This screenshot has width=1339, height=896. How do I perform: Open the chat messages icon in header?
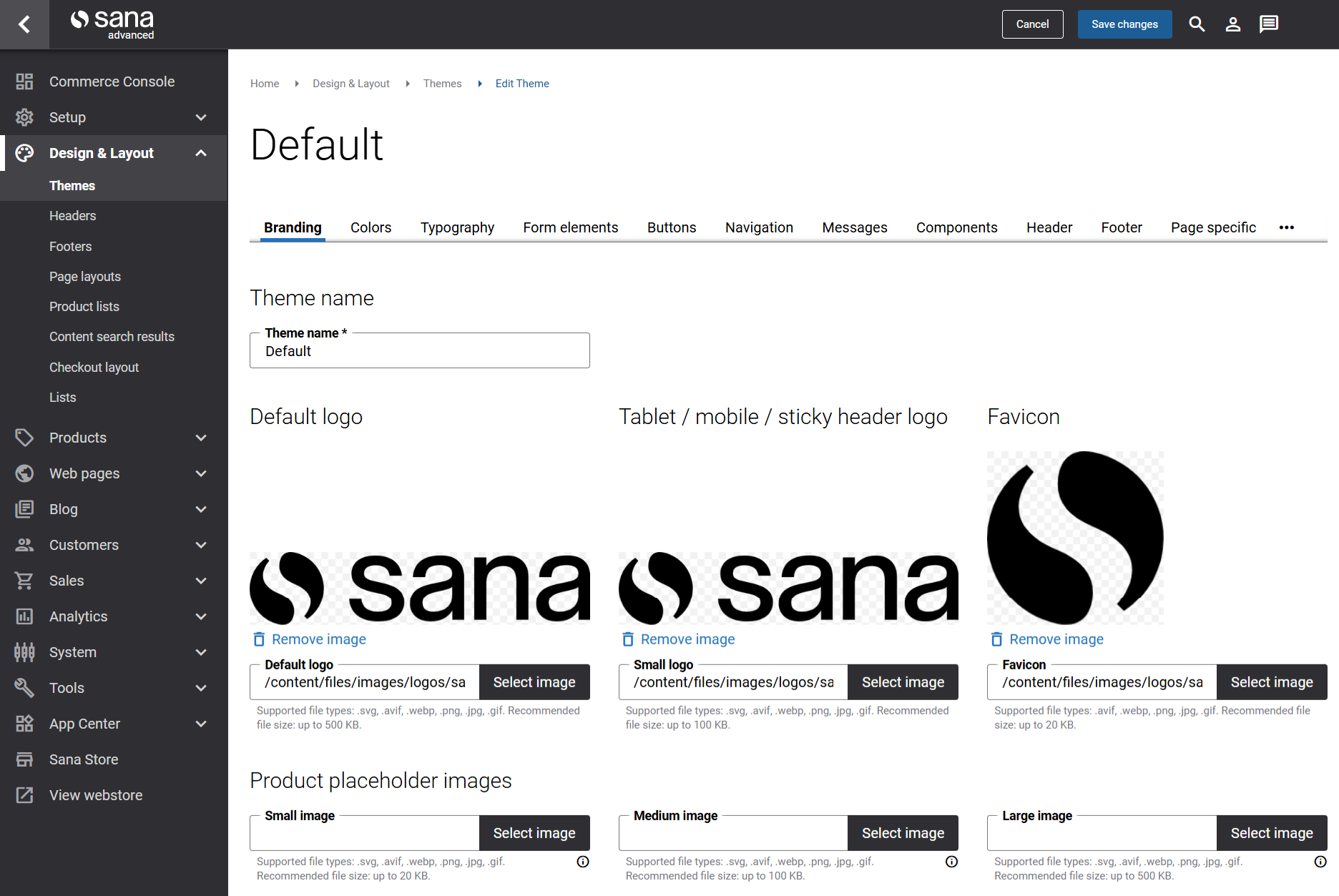[1269, 24]
